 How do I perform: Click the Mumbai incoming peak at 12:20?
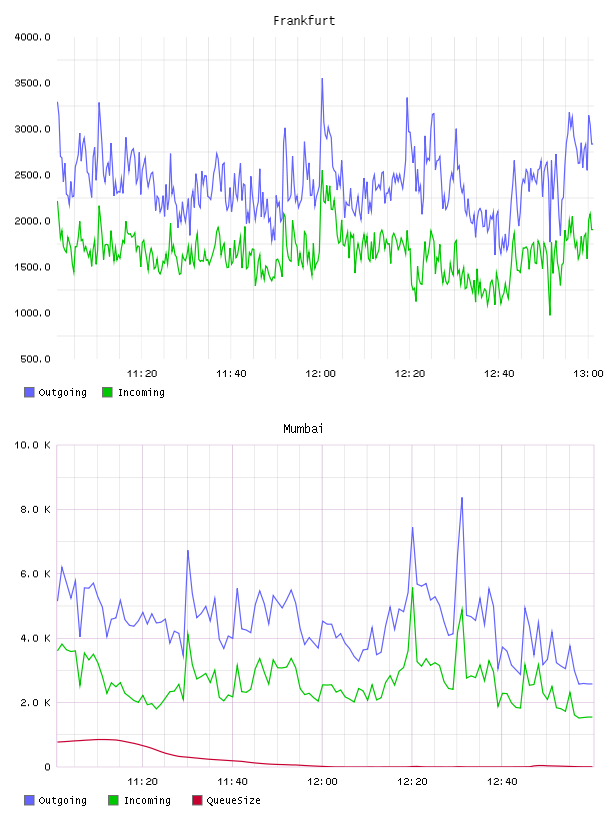(x=413, y=589)
